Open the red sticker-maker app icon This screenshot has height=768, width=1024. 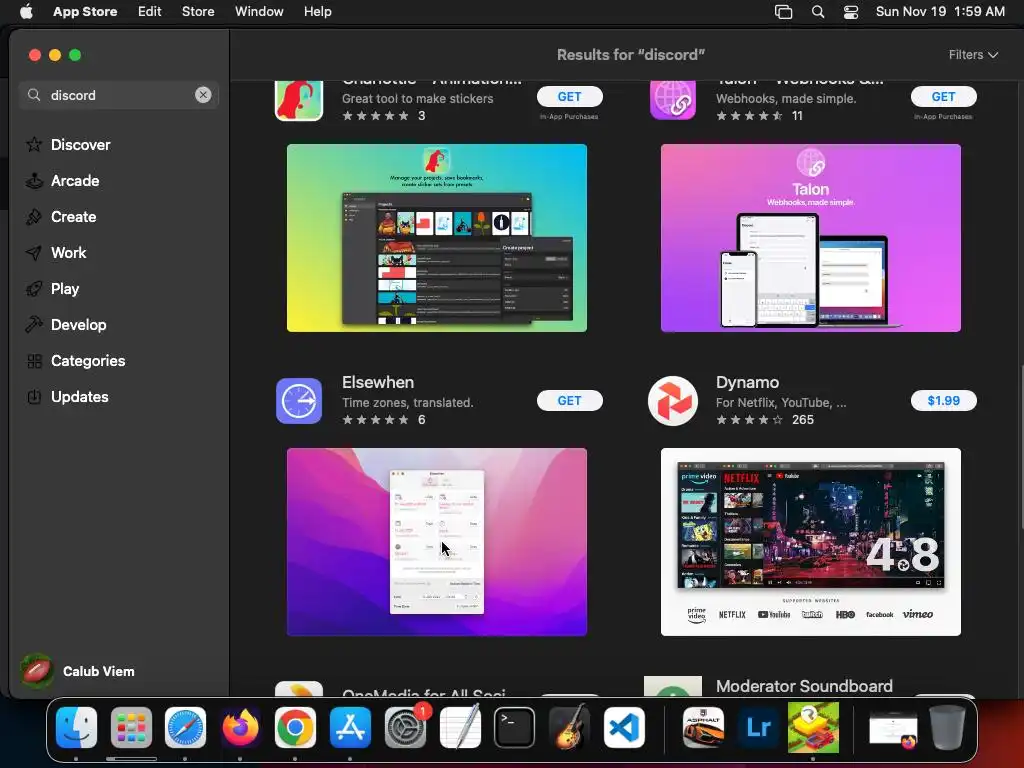299,99
